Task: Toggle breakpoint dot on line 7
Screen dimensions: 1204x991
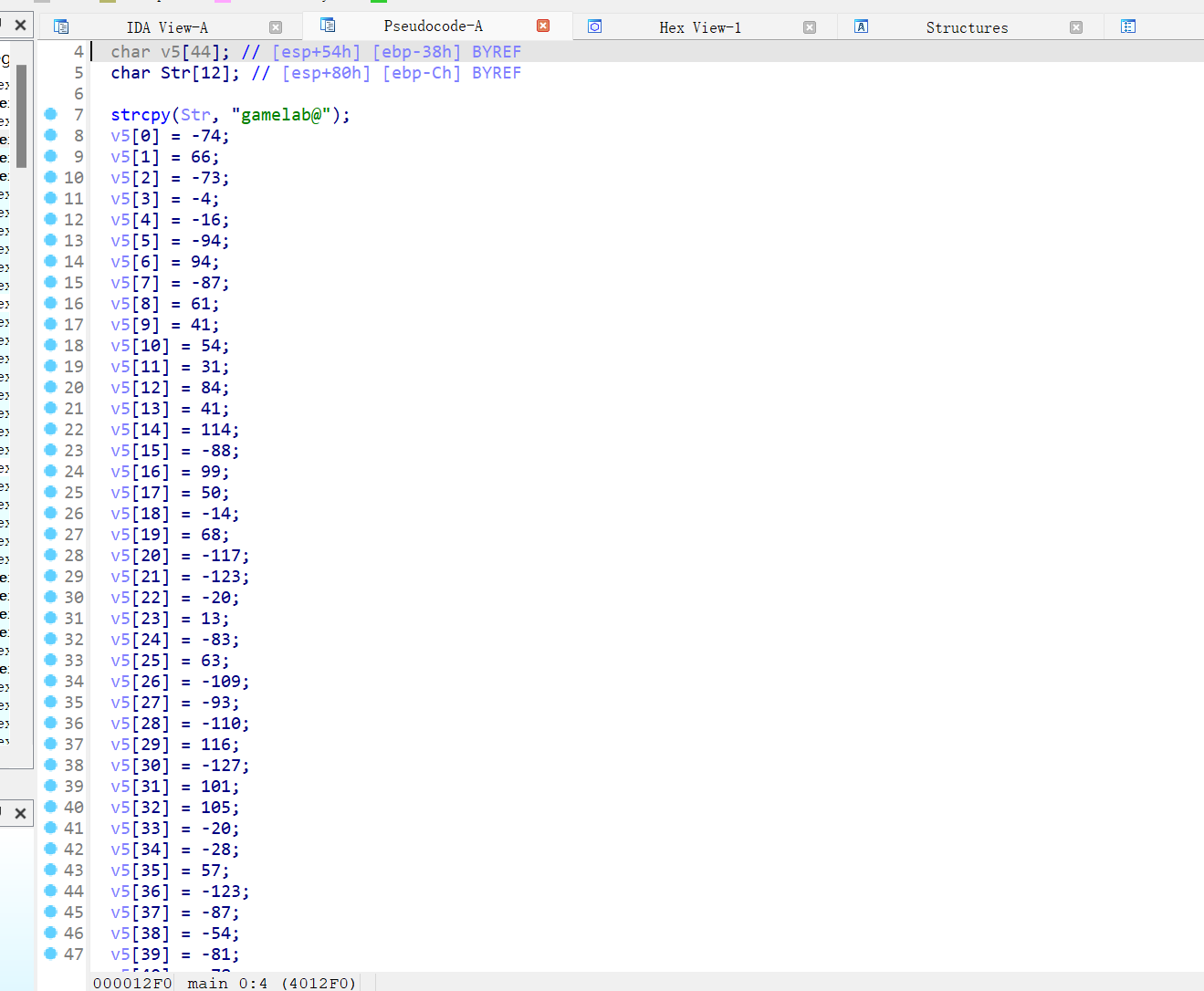Action: coord(51,114)
